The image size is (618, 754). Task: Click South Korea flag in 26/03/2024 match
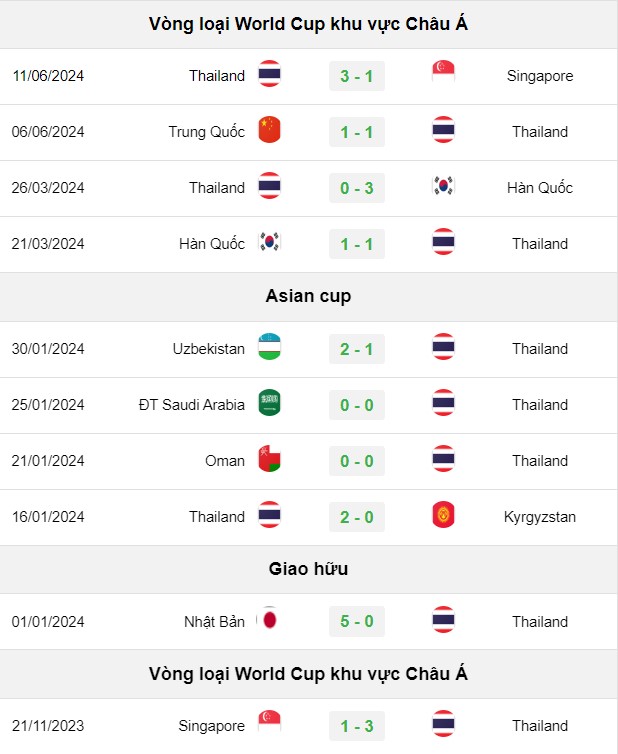coord(443,186)
